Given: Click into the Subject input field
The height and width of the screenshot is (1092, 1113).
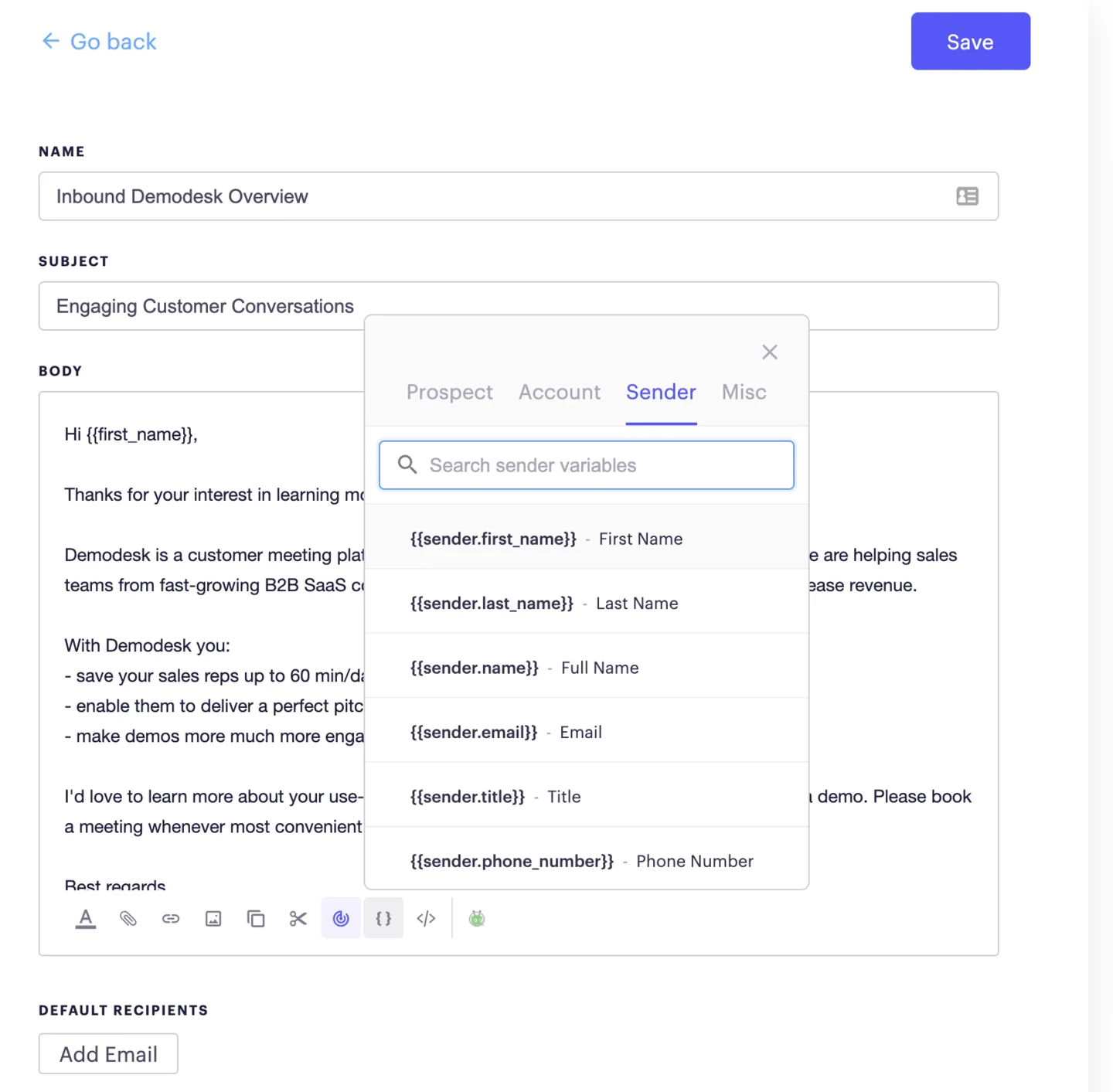Looking at the screenshot, I should pos(519,306).
